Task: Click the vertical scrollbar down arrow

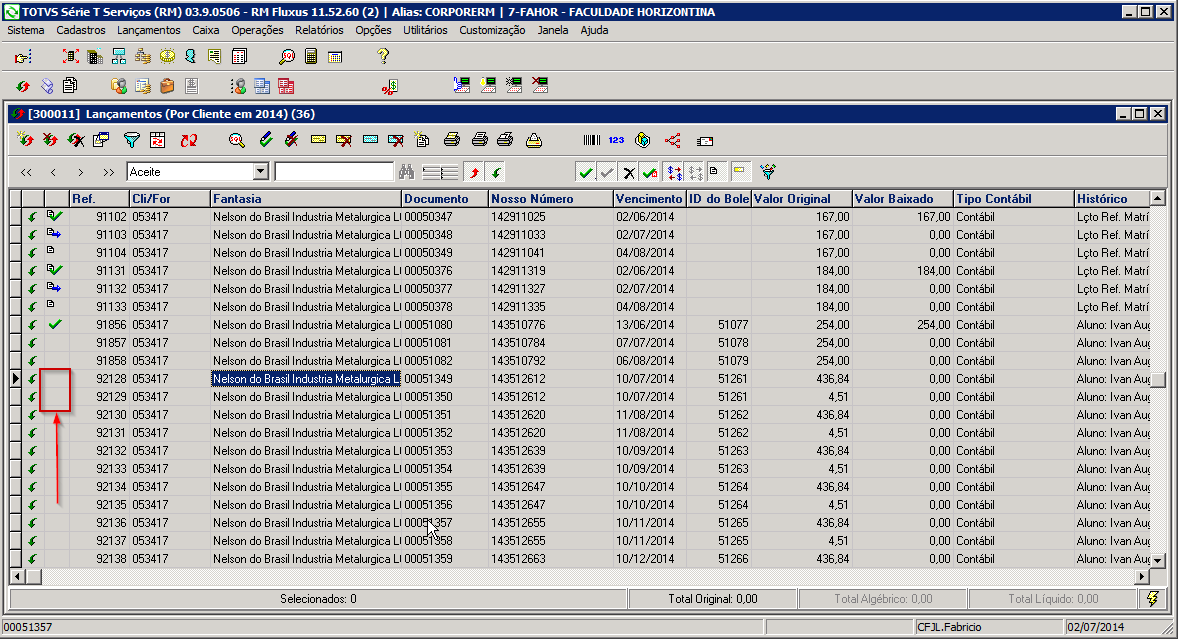Action: pos(1157,560)
